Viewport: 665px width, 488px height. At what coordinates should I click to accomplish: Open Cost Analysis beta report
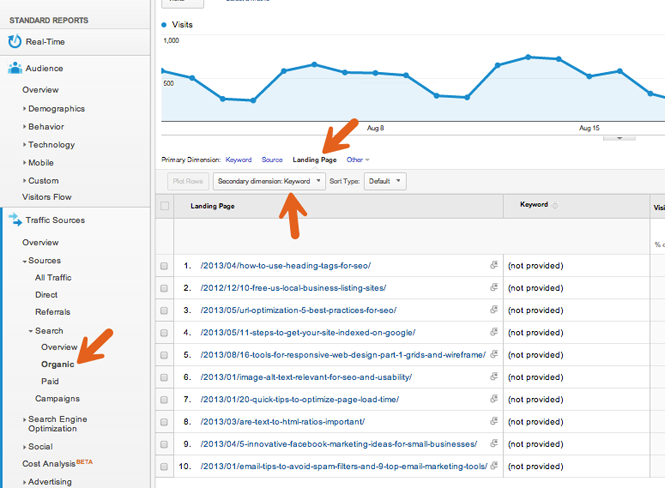click(x=57, y=463)
